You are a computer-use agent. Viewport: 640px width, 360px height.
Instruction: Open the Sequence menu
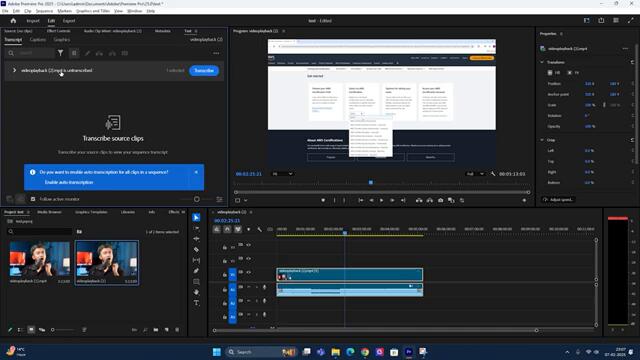point(44,11)
